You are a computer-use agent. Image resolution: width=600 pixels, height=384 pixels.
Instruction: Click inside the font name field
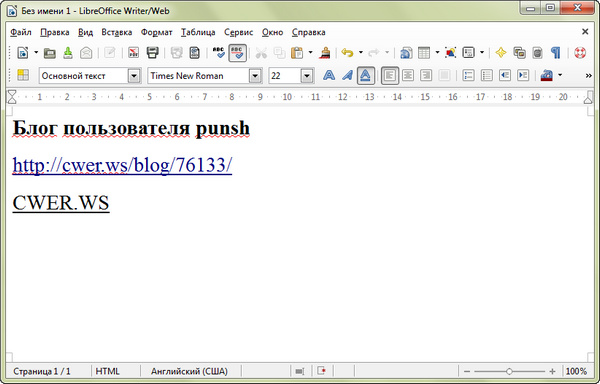198,76
